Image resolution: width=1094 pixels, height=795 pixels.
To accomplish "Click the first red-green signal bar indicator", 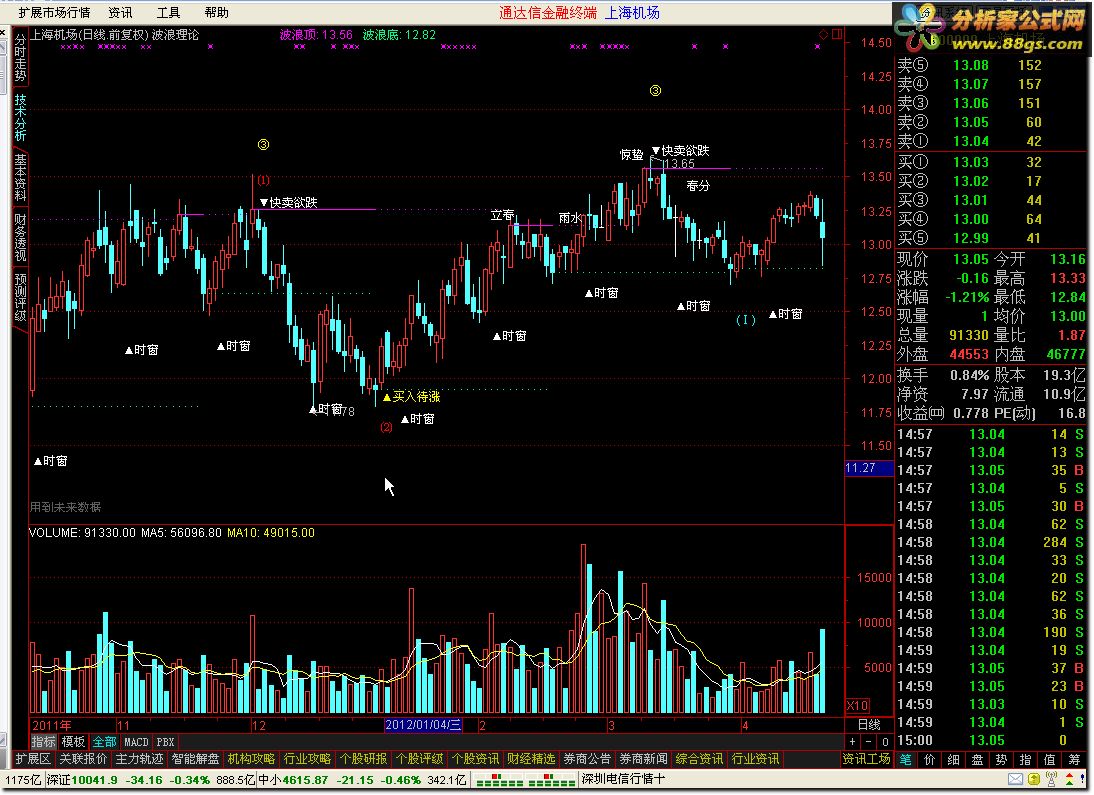I will click(499, 780).
